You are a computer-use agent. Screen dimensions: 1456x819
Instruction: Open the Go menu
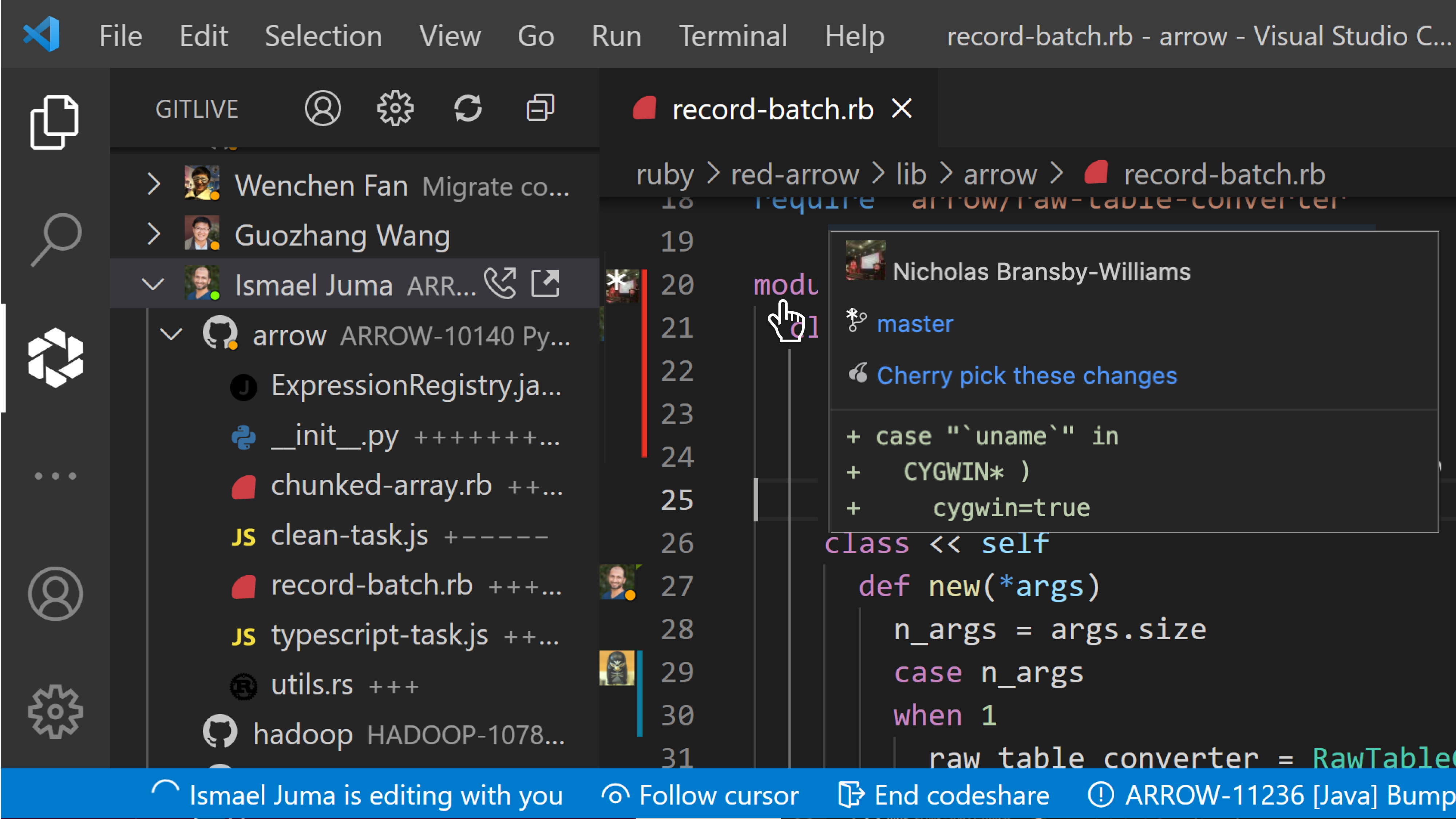536,36
